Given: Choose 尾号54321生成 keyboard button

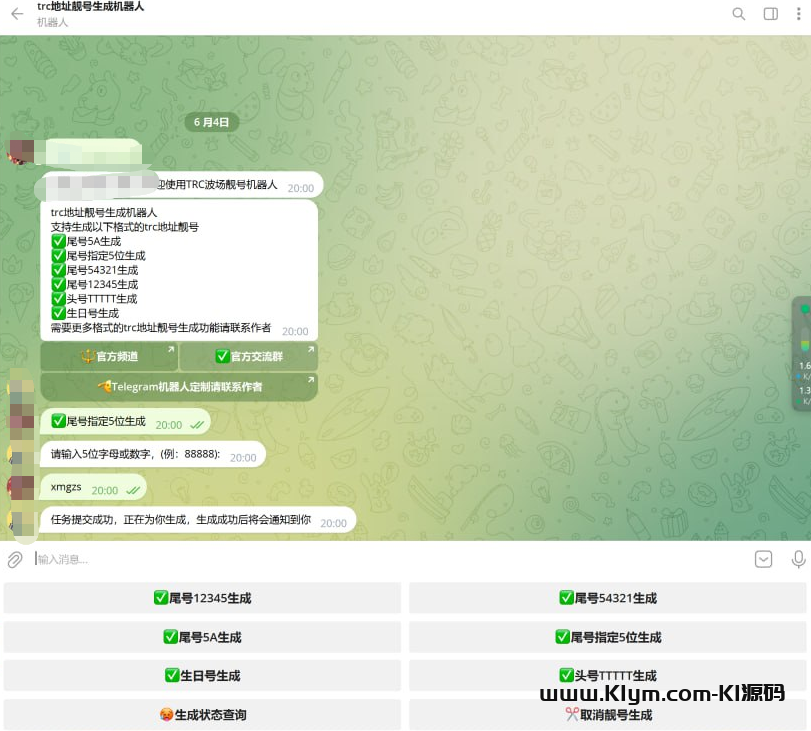Looking at the screenshot, I should pos(608,598).
